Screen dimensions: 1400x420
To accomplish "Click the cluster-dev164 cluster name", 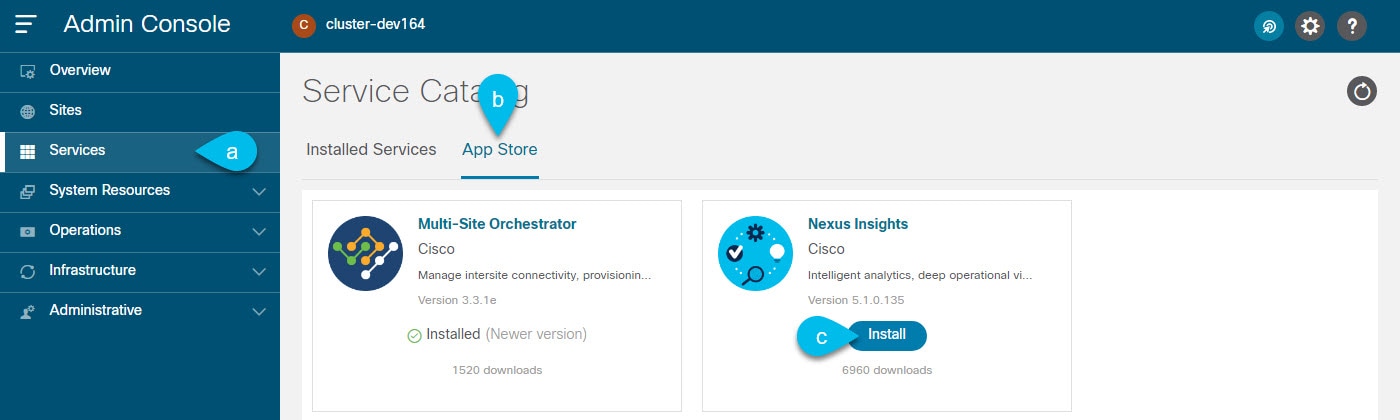I will (x=376, y=24).
